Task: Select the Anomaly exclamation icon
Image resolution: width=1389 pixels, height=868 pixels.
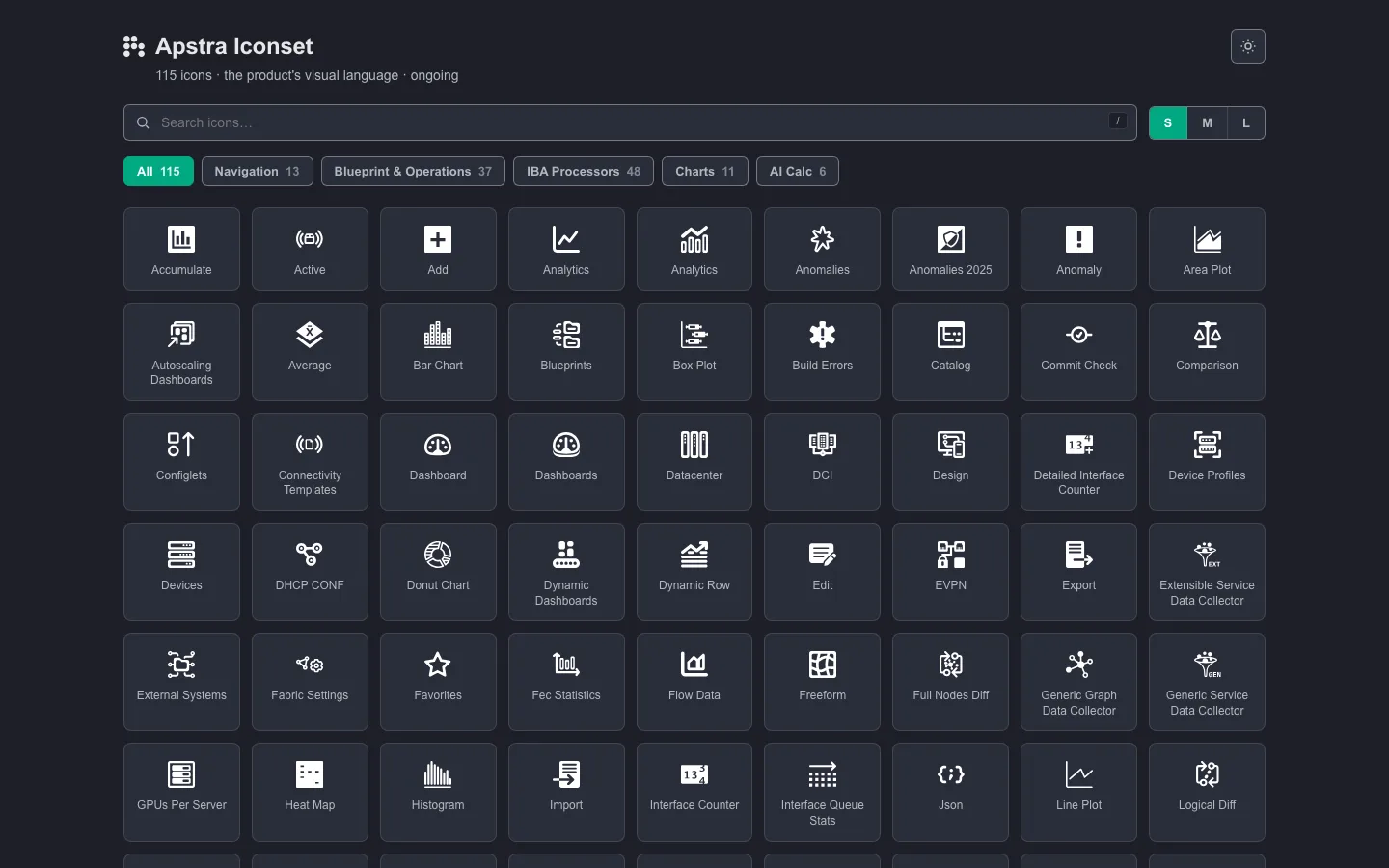Action: coord(1078,249)
